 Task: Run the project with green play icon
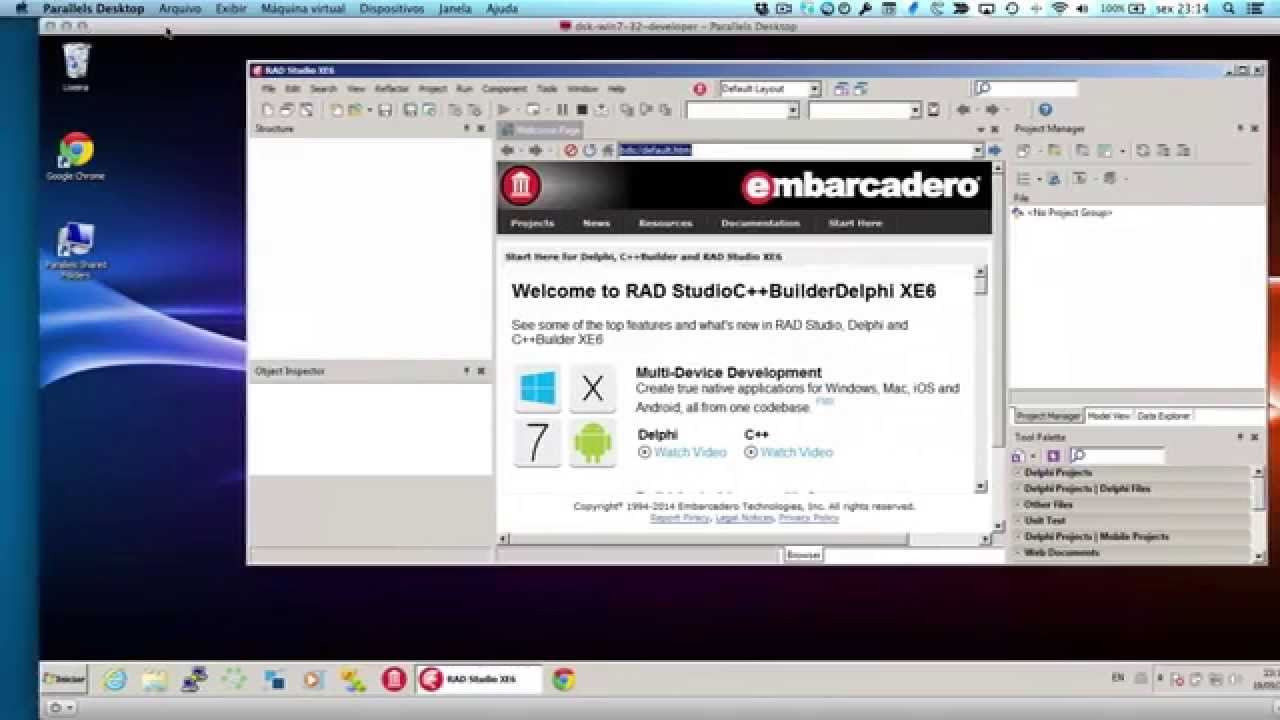pos(504,110)
